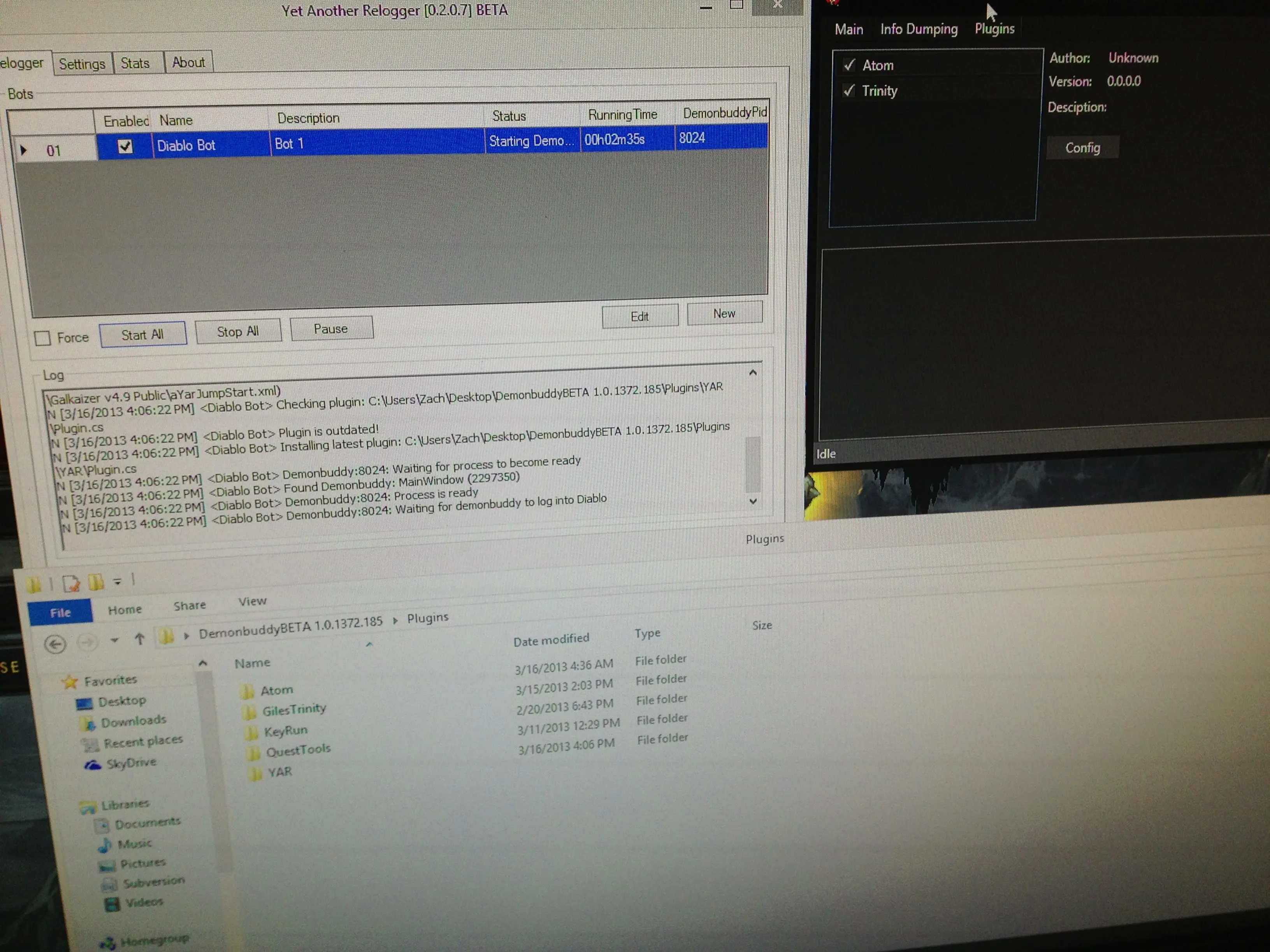Open Downloads in navigation pane
The height and width of the screenshot is (952, 1270).
coord(133,721)
